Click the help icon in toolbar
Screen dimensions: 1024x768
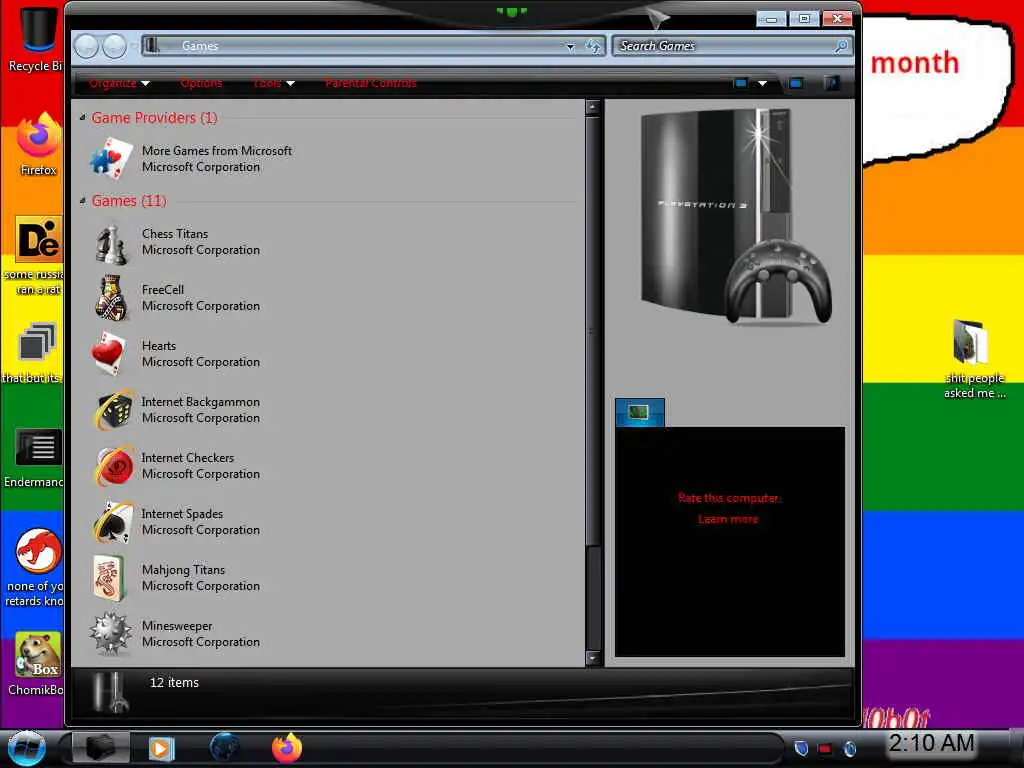832,83
